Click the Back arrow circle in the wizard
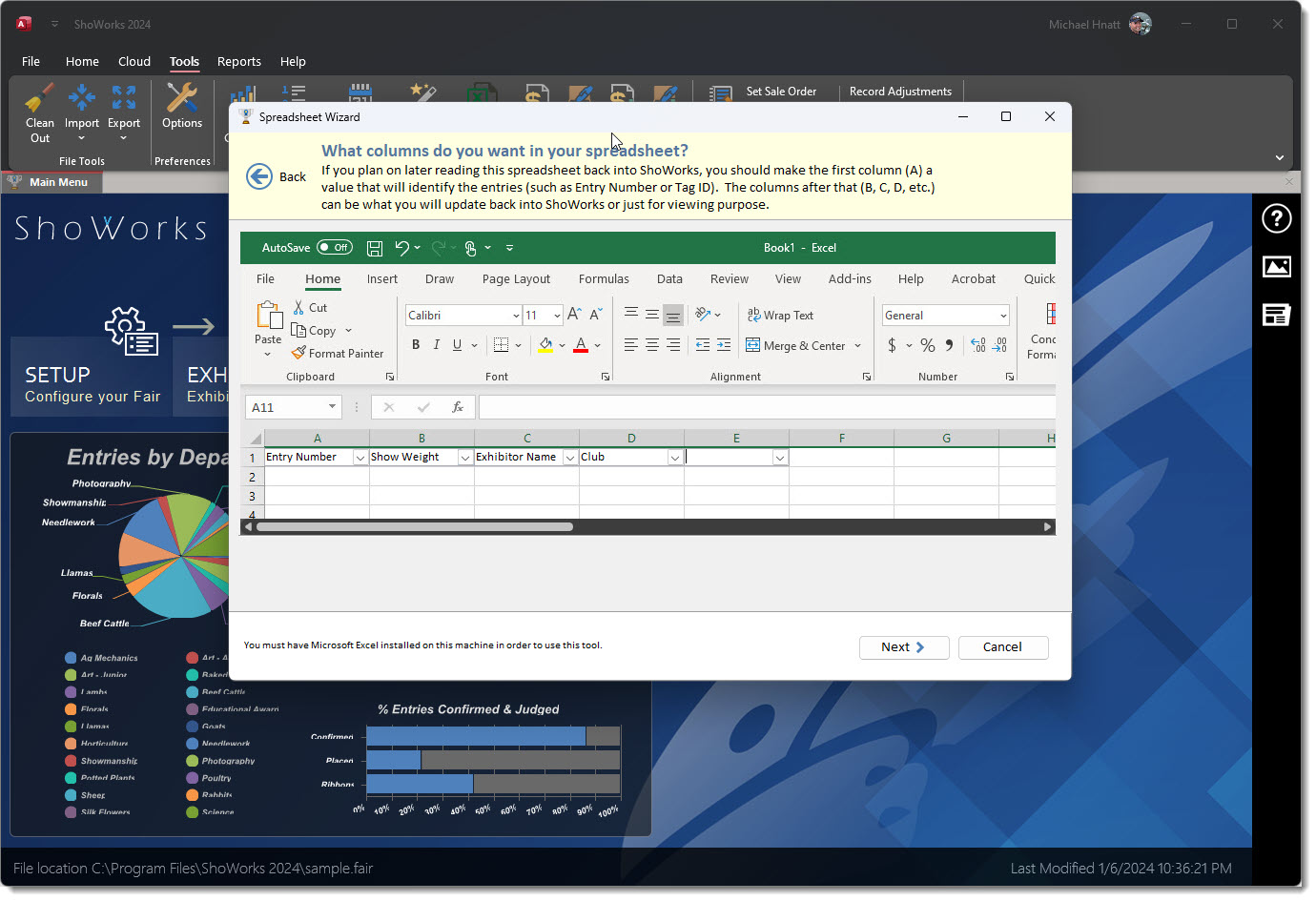The width and height of the screenshot is (1316, 901). [x=259, y=176]
